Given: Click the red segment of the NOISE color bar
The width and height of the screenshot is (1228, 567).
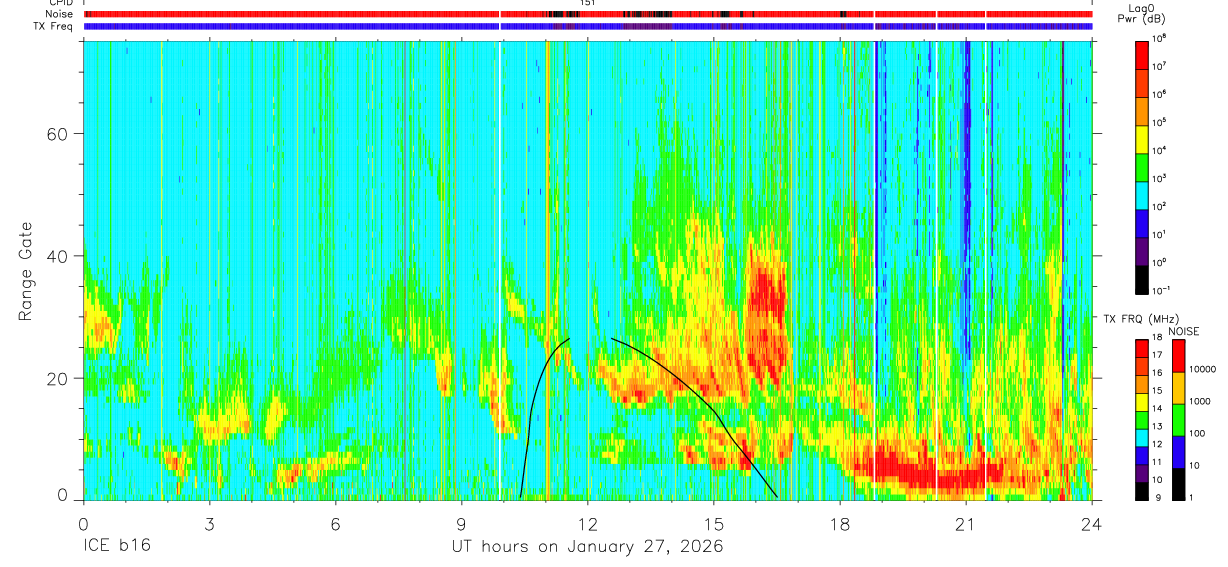Looking at the screenshot, I should pos(1179,355).
